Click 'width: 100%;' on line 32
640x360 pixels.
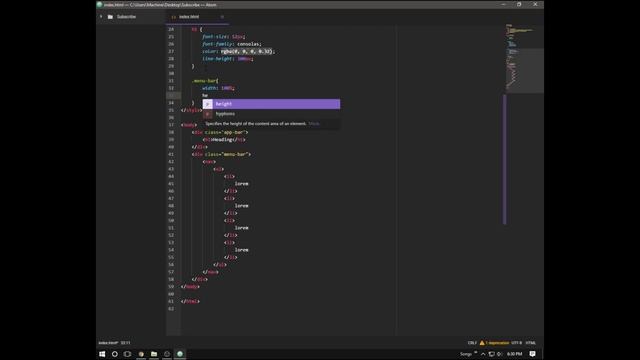pyautogui.click(x=218, y=88)
